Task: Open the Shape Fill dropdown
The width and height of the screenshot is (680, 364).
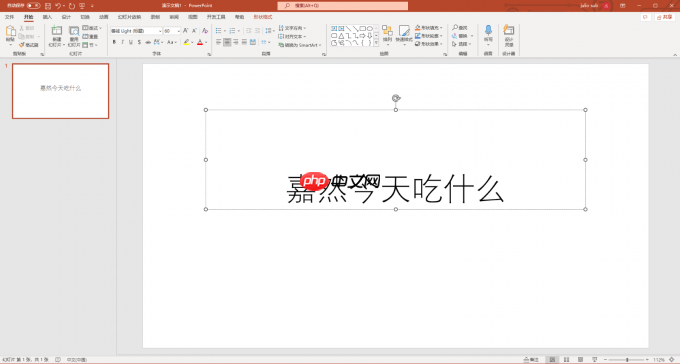Action: (x=428, y=28)
